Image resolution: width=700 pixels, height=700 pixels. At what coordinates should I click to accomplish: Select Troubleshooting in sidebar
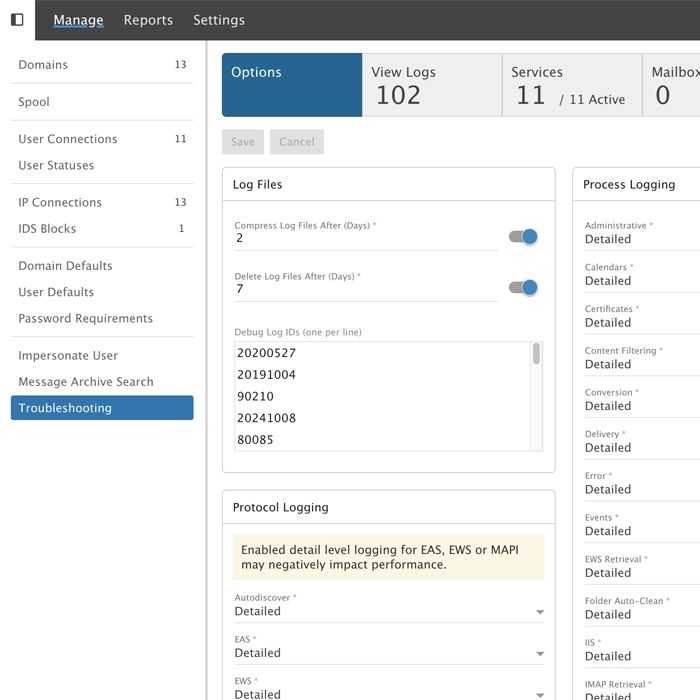(x=102, y=408)
